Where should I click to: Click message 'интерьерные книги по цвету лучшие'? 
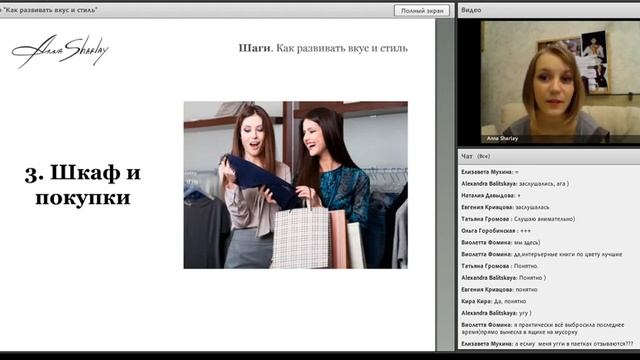pyautogui.click(x=542, y=254)
